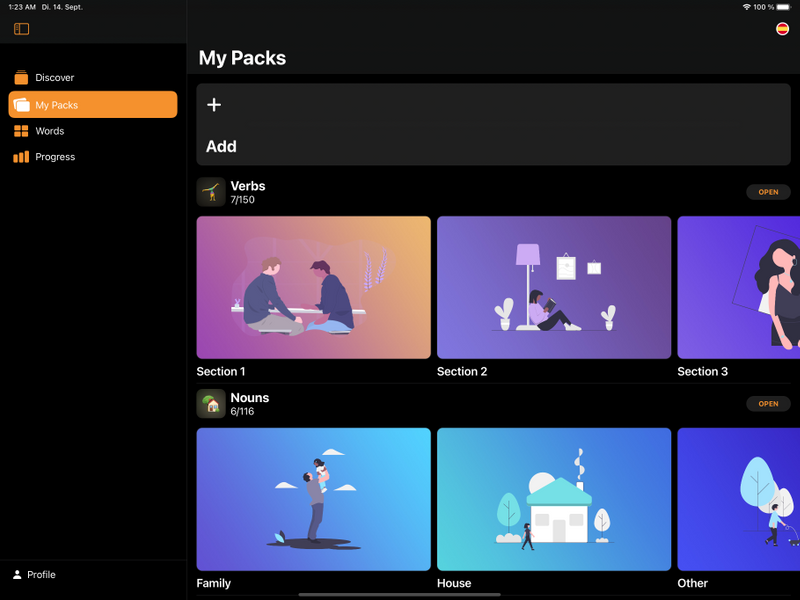This screenshot has height=600, width=800.
Task: Open the Spanish flag language selector
Action: [x=782, y=29]
